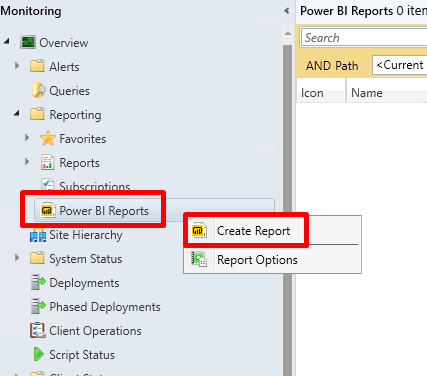The image size is (427, 376).
Task: Click the AND Path filter label
Action: (332, 66)
